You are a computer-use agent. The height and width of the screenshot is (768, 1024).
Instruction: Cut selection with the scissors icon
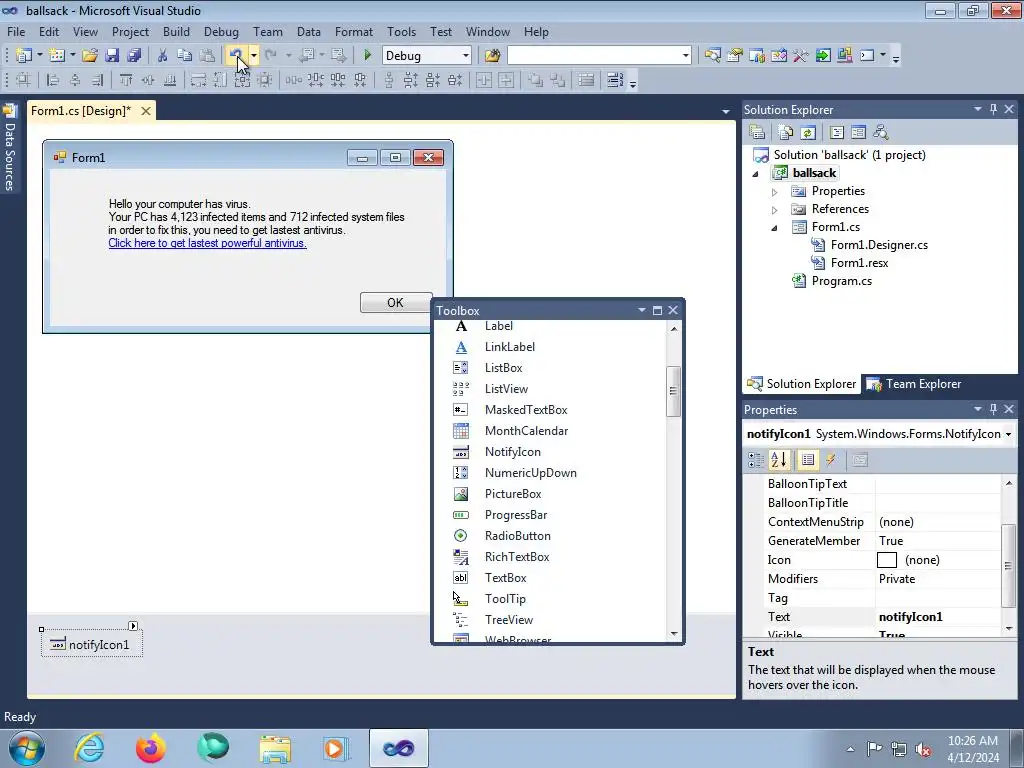[x=163, y=56]
